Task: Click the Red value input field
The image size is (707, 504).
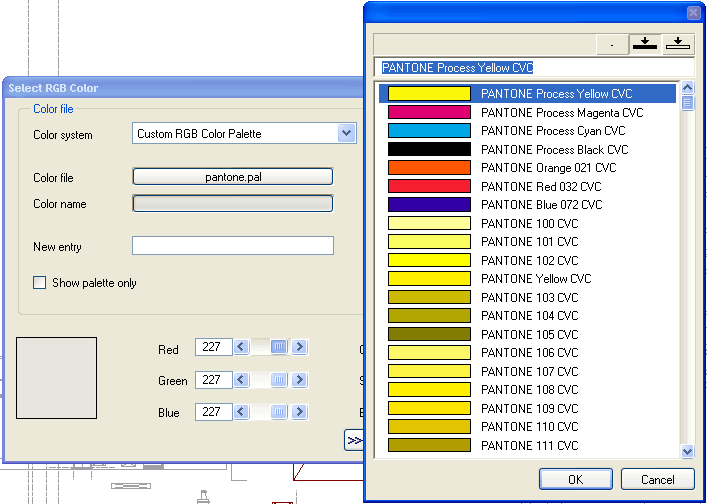Action: 214,347
